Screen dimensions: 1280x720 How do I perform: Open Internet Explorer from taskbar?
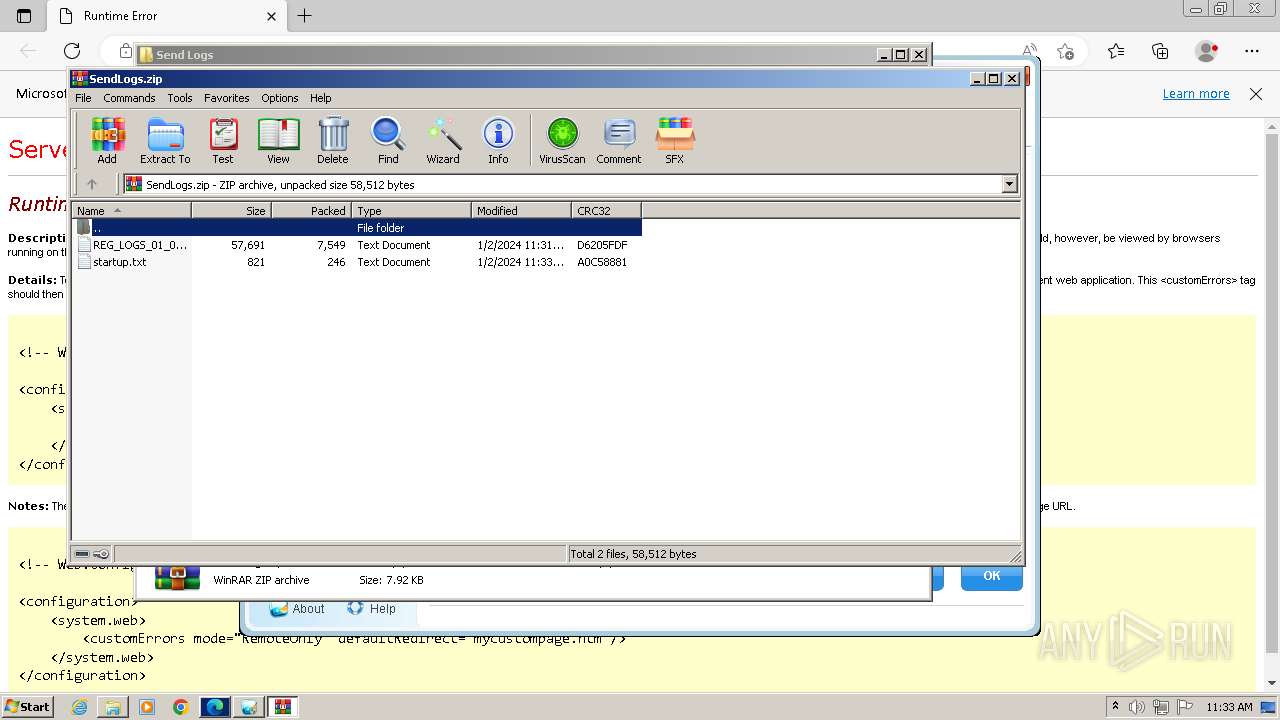pos(79,707)
